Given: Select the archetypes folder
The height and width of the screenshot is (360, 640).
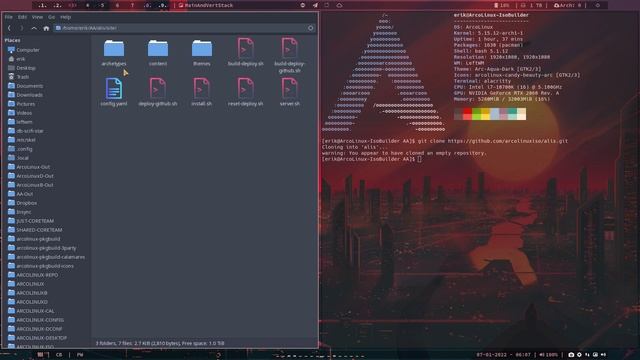Looking at the screenshot, I should [x=114, y=53].
